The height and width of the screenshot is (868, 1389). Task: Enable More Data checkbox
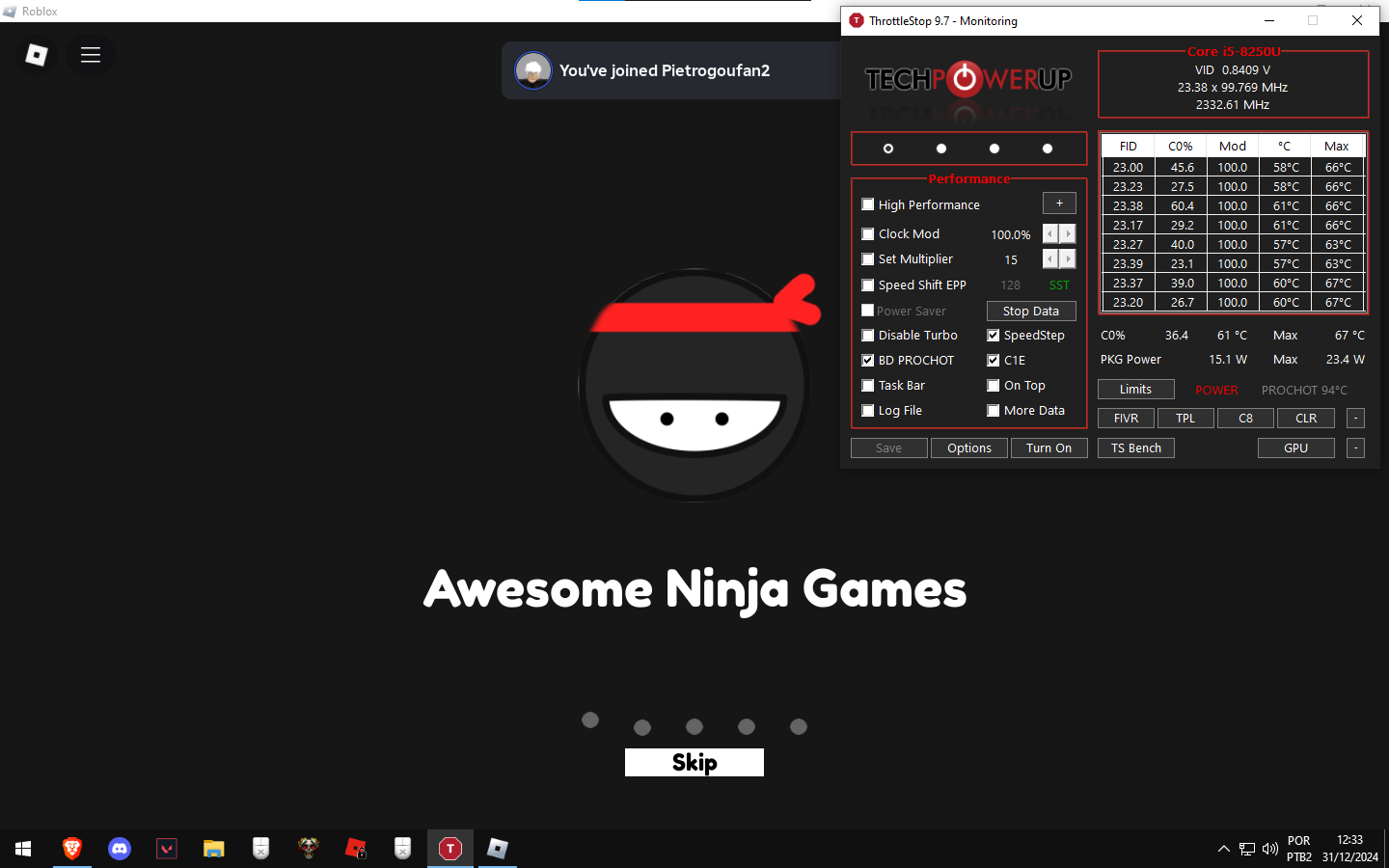point(994,410)
